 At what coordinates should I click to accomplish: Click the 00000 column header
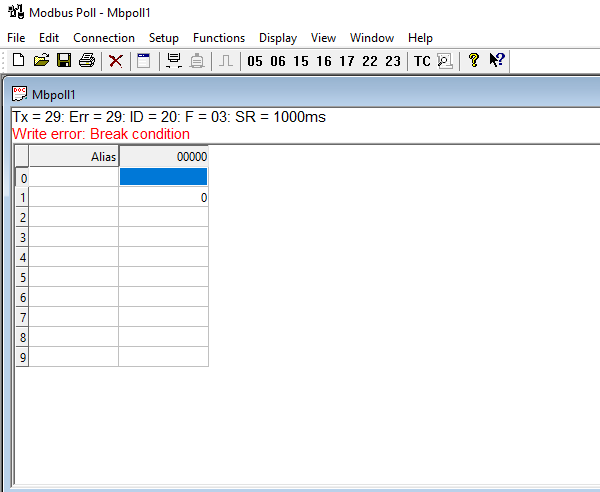164,156
